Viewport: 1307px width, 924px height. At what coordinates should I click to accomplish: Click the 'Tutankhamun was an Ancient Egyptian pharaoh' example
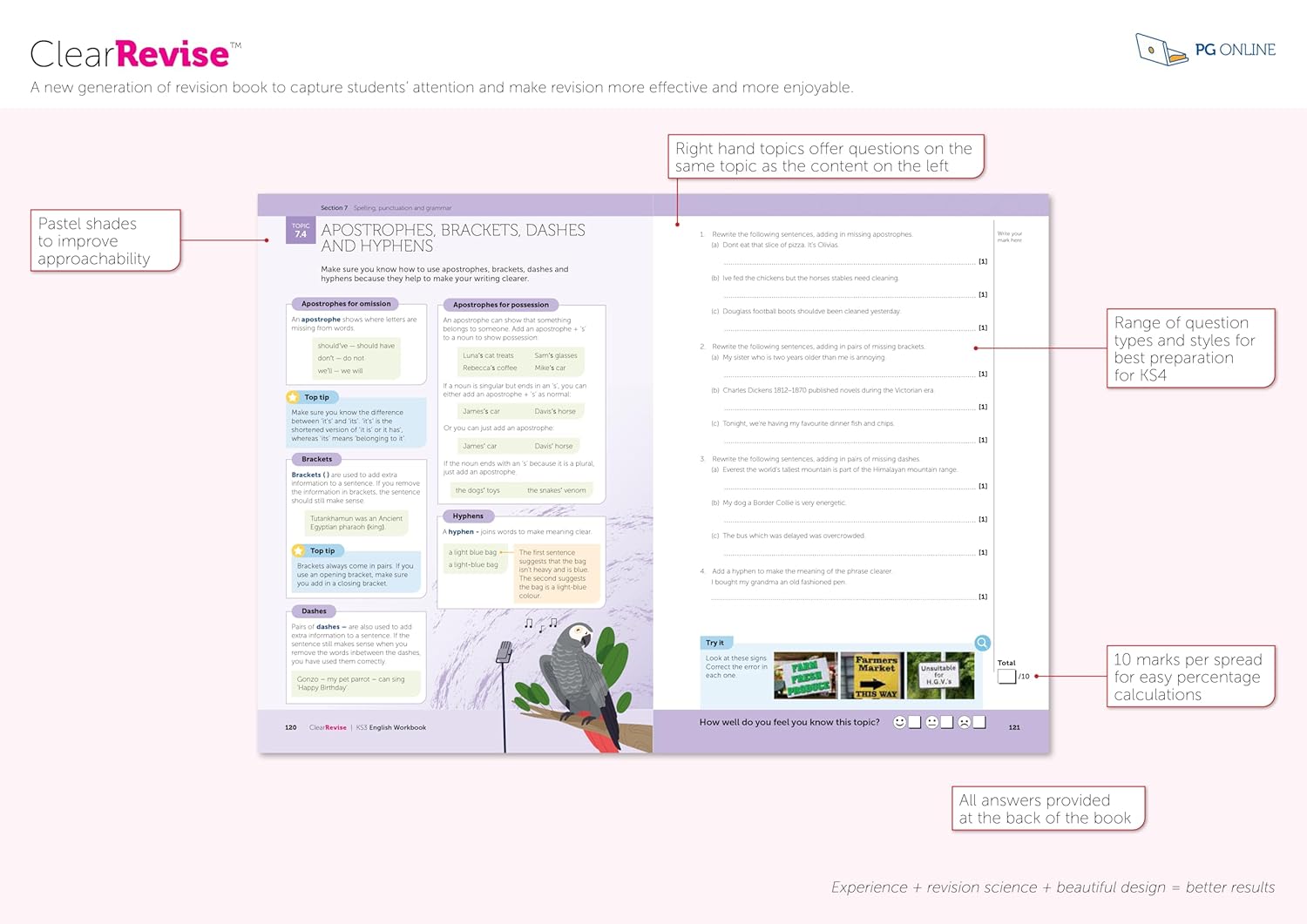(356, 523)
